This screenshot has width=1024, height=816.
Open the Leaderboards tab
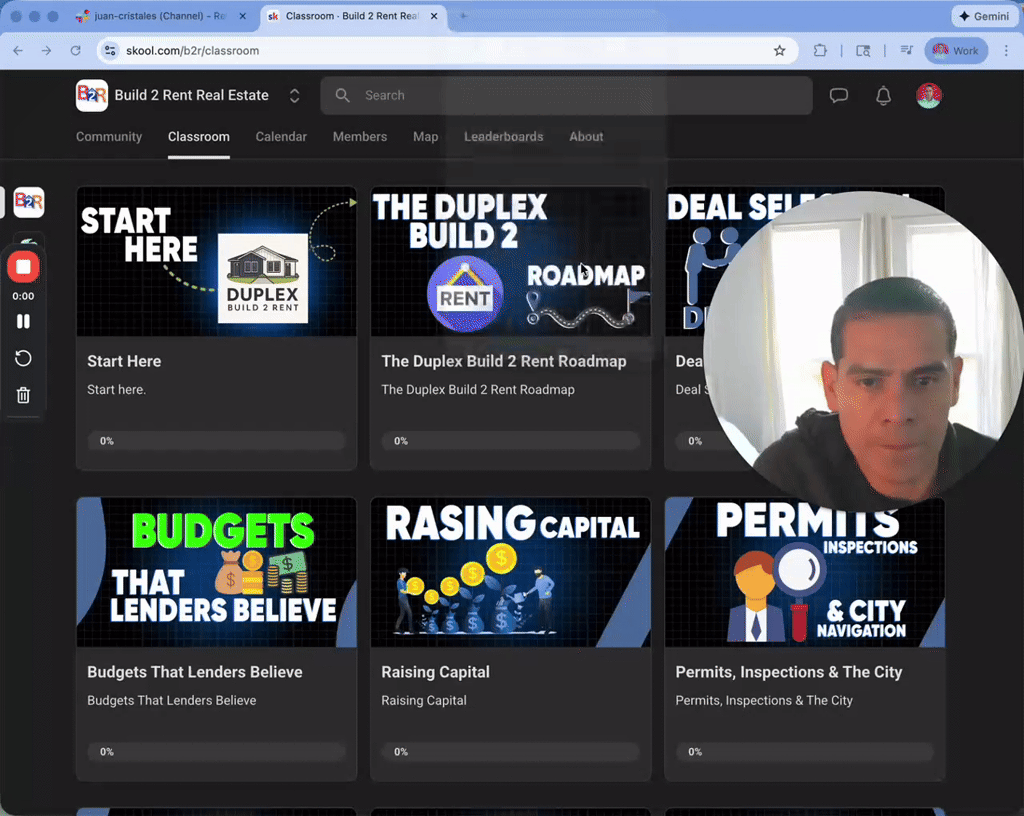[x=504, y=136]
